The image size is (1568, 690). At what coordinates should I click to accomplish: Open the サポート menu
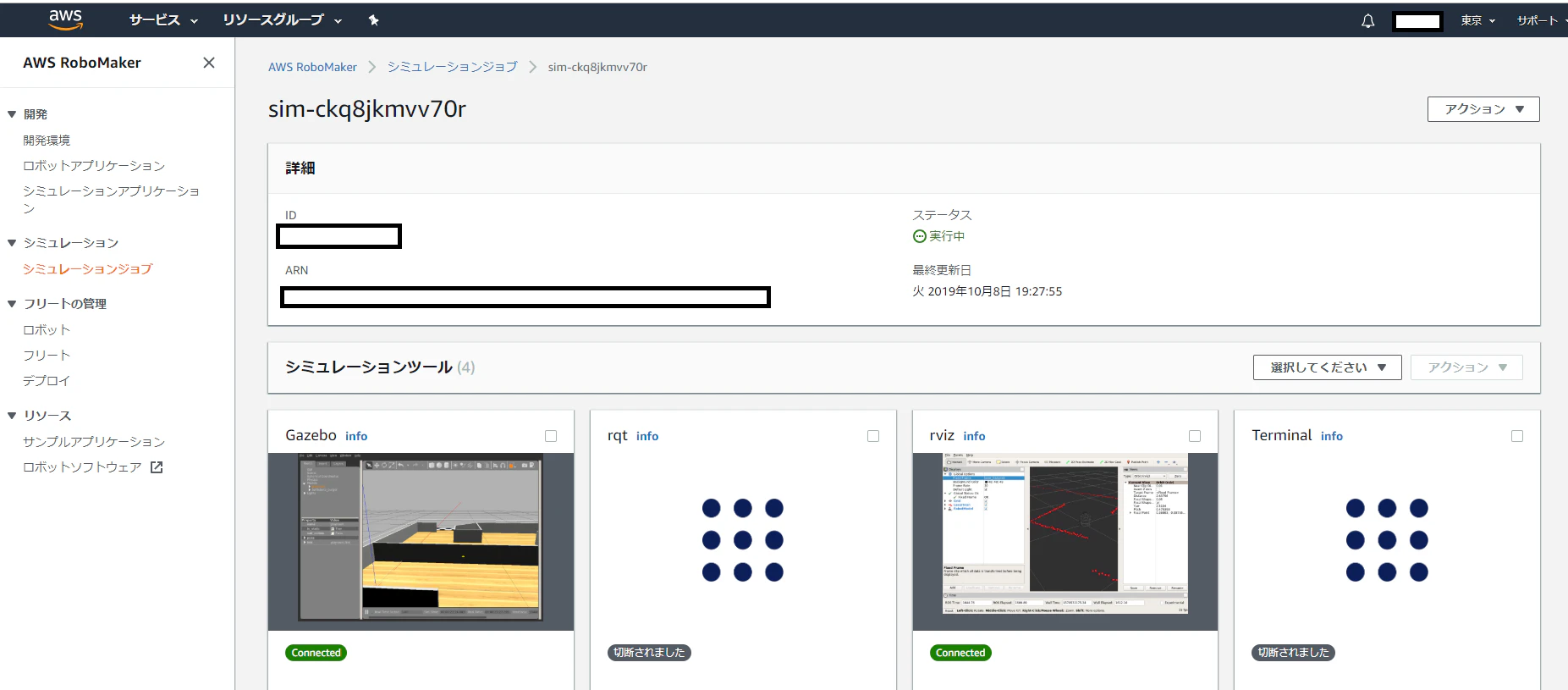tap(1540, 21)
